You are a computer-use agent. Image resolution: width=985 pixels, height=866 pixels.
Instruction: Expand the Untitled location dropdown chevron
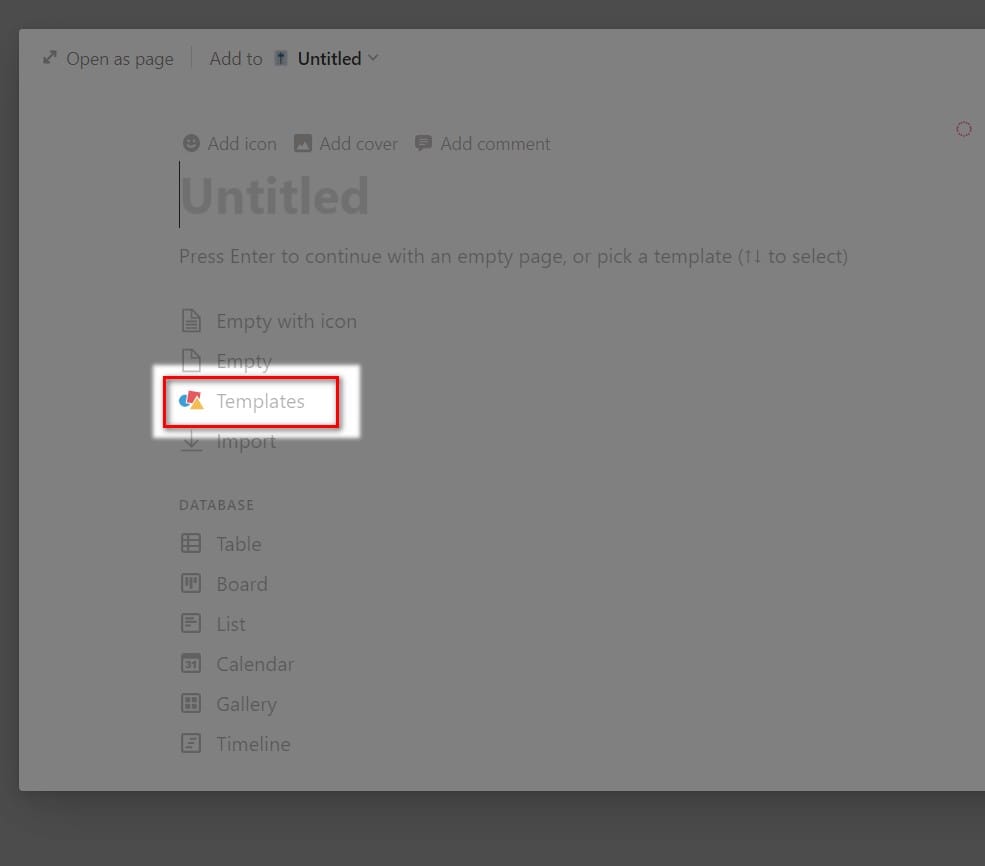click(373, 58)
